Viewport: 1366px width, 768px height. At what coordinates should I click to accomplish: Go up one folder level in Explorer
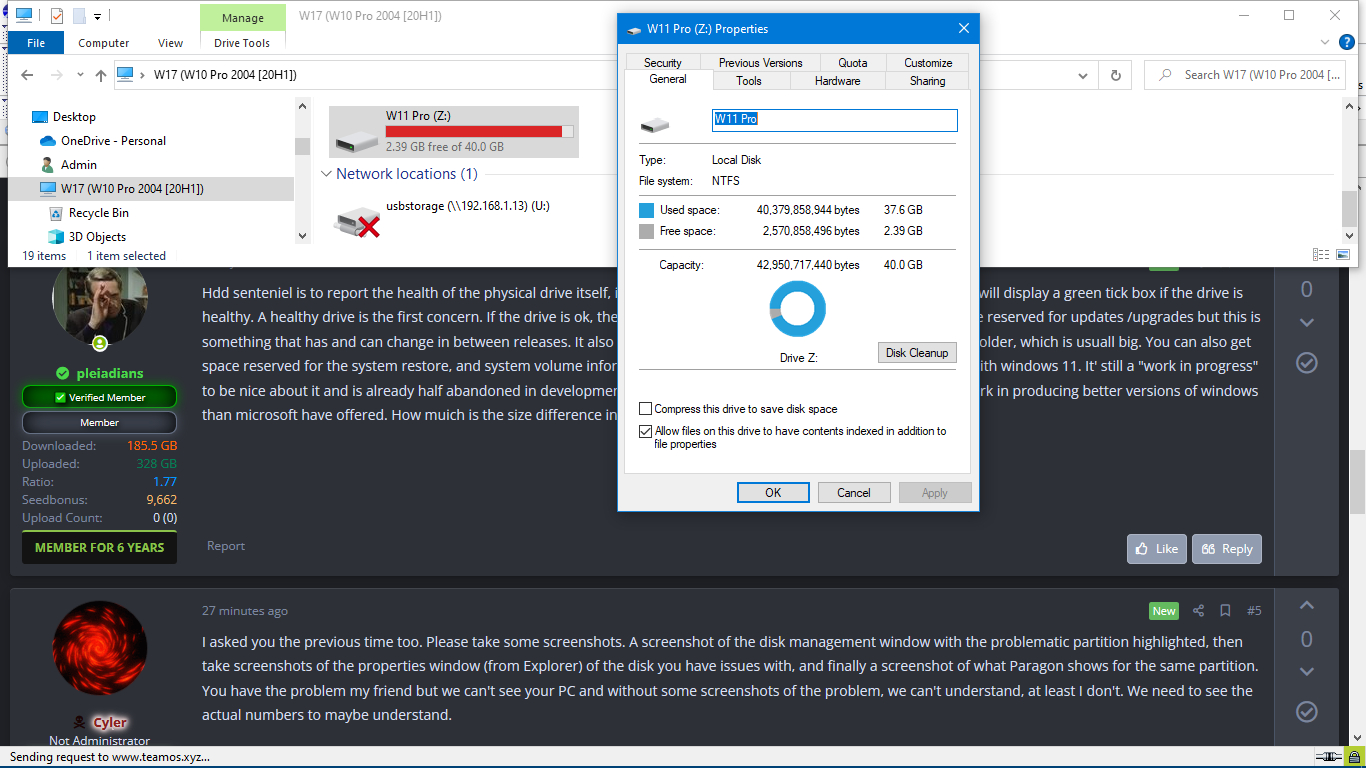(100, 75)
